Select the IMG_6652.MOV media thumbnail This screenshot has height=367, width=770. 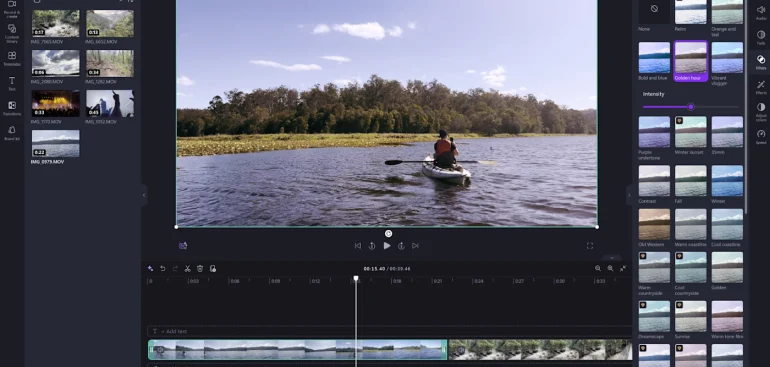click(110, 23)
